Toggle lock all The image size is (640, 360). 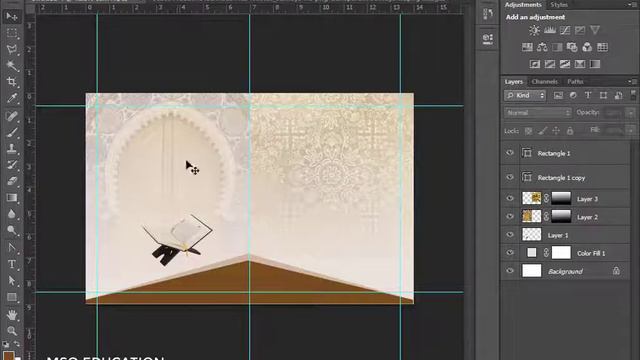(570, 131)
